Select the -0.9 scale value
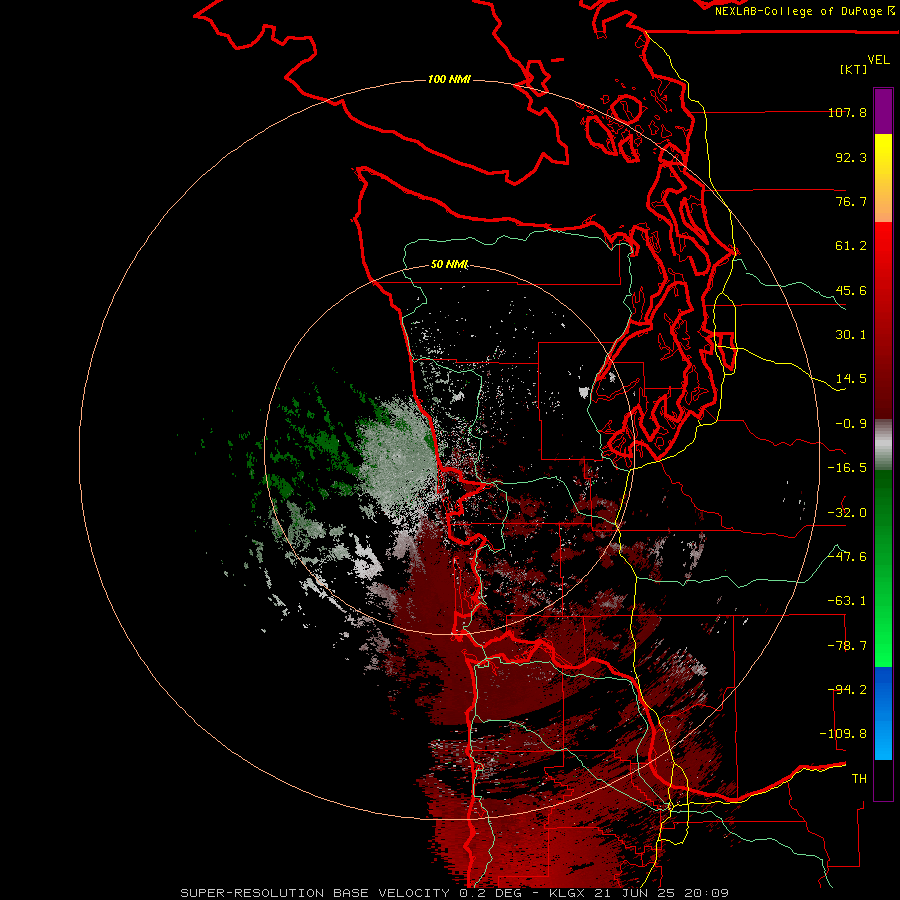 pos(851,424)
